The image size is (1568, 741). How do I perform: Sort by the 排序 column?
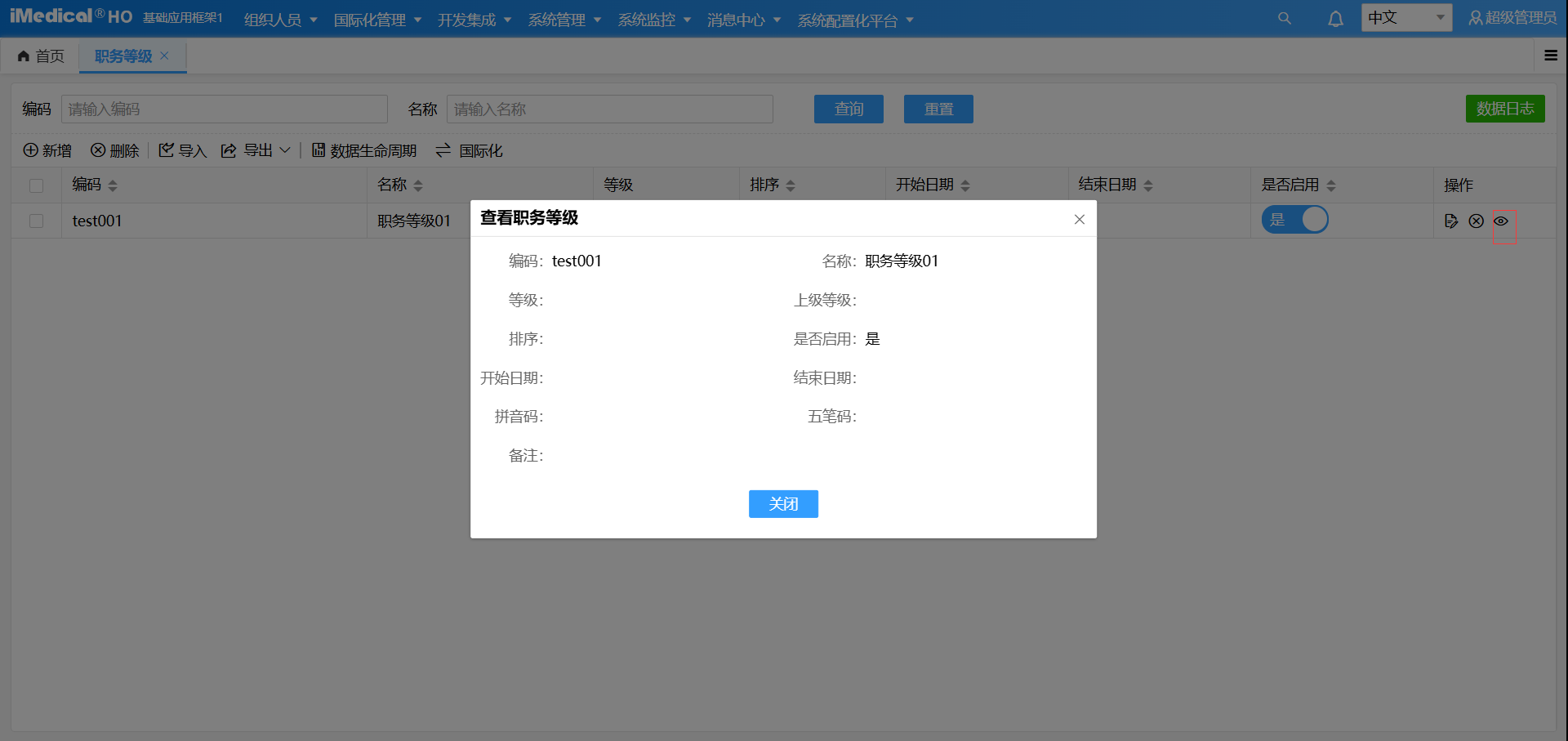[x=791, y=185]
